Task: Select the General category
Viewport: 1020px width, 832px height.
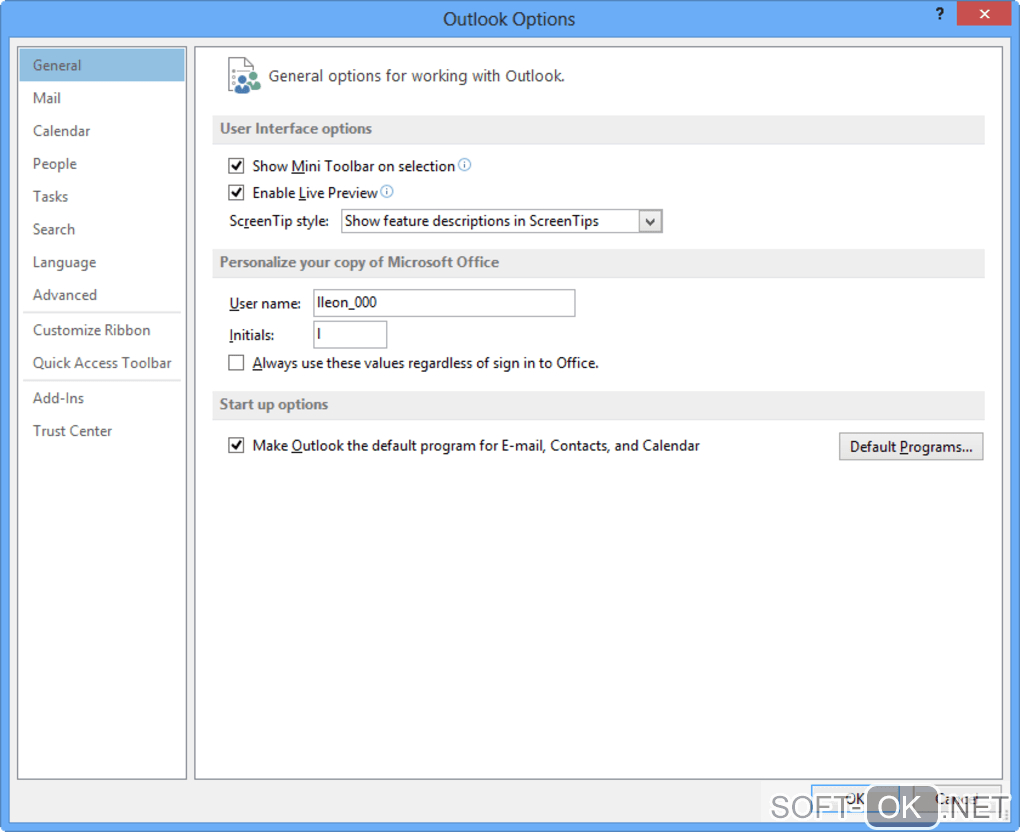Action: pos(102,65)
